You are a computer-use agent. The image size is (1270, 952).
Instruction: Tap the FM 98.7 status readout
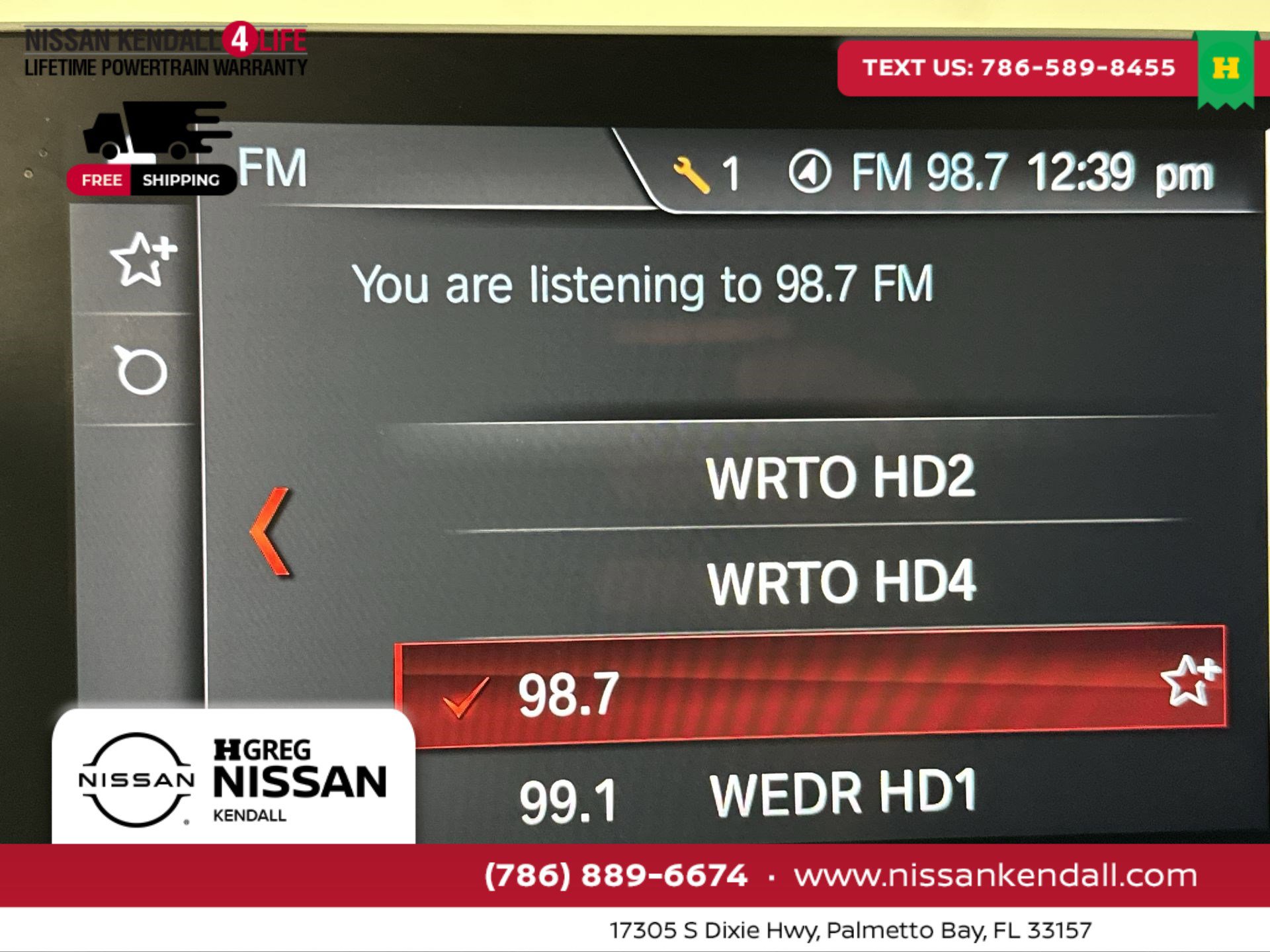(x=929, y=173)
